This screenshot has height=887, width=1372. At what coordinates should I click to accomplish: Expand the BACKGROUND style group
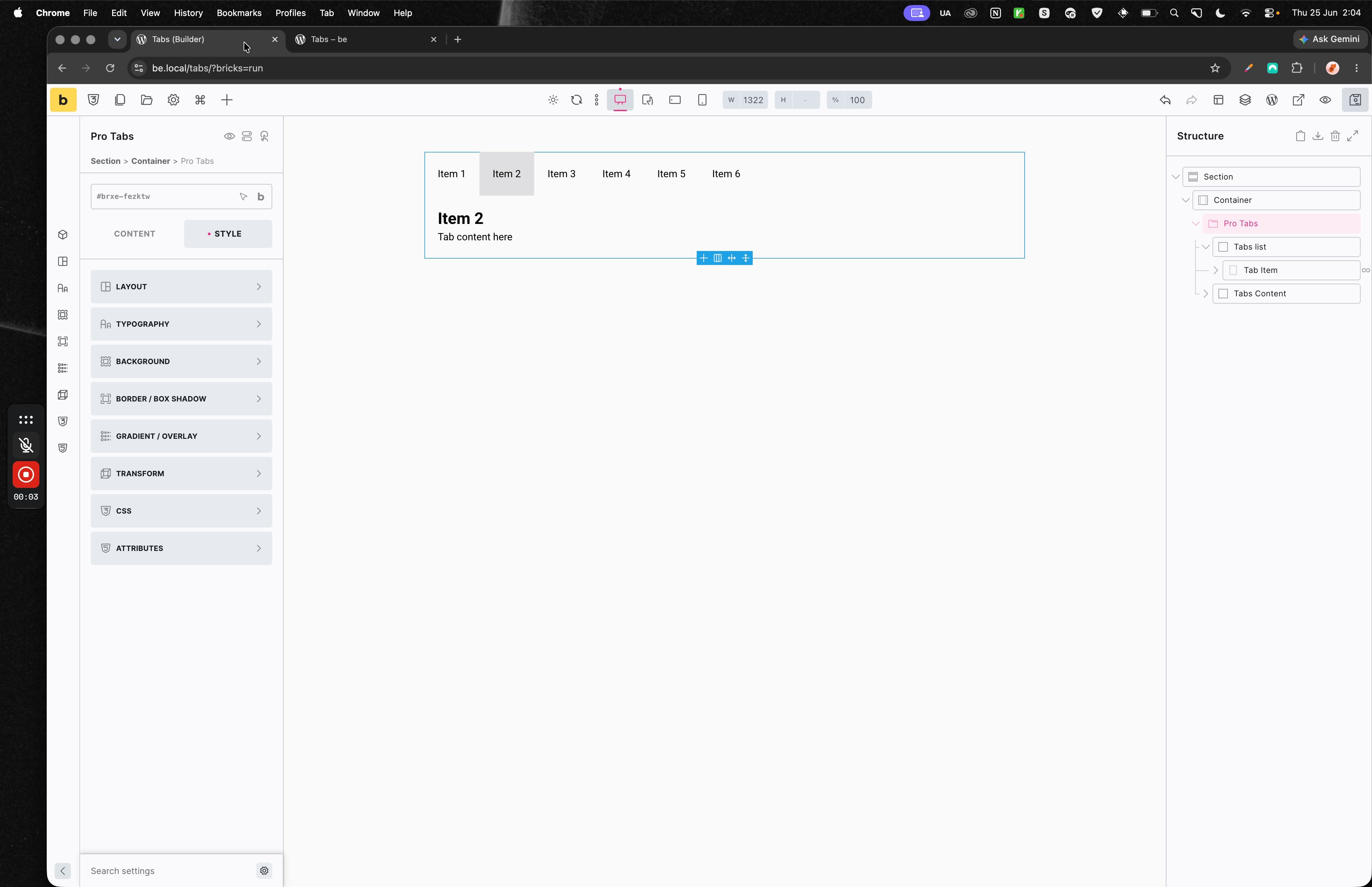tap(182, 362)
